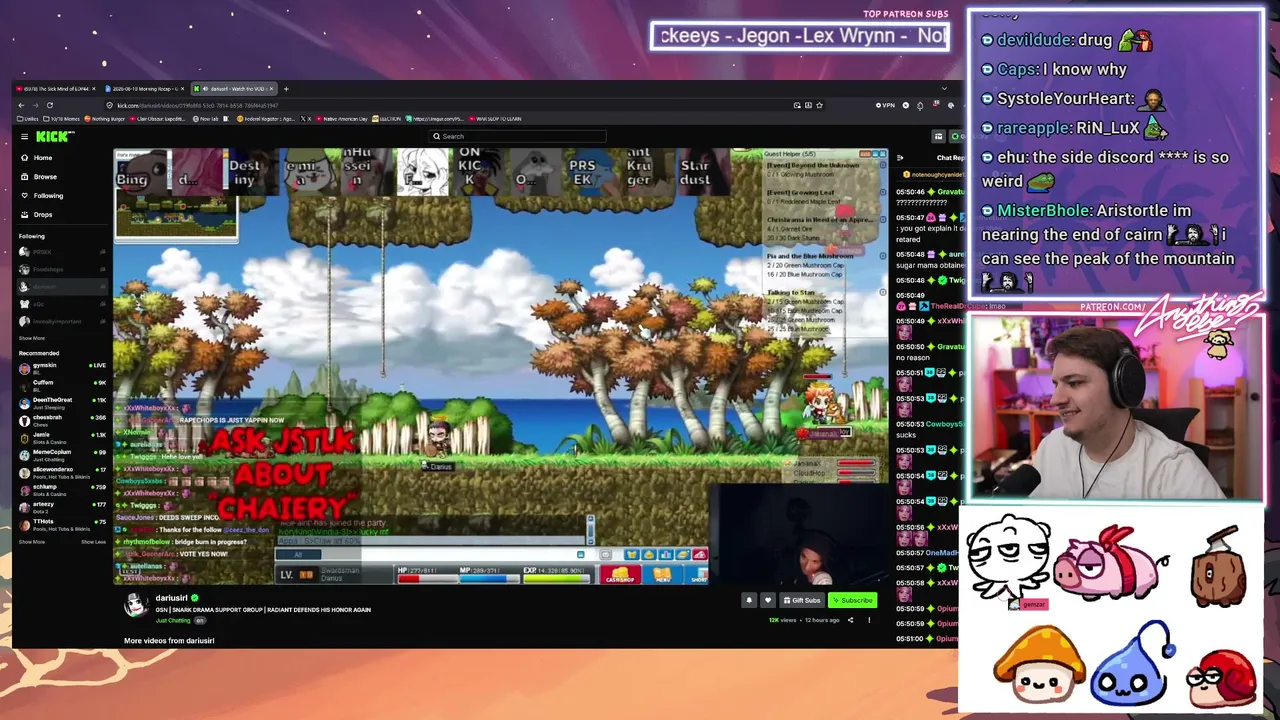Open alicewonderxo recommended channel
This screenshot has width=1280, height=720.
click(62, 472)
